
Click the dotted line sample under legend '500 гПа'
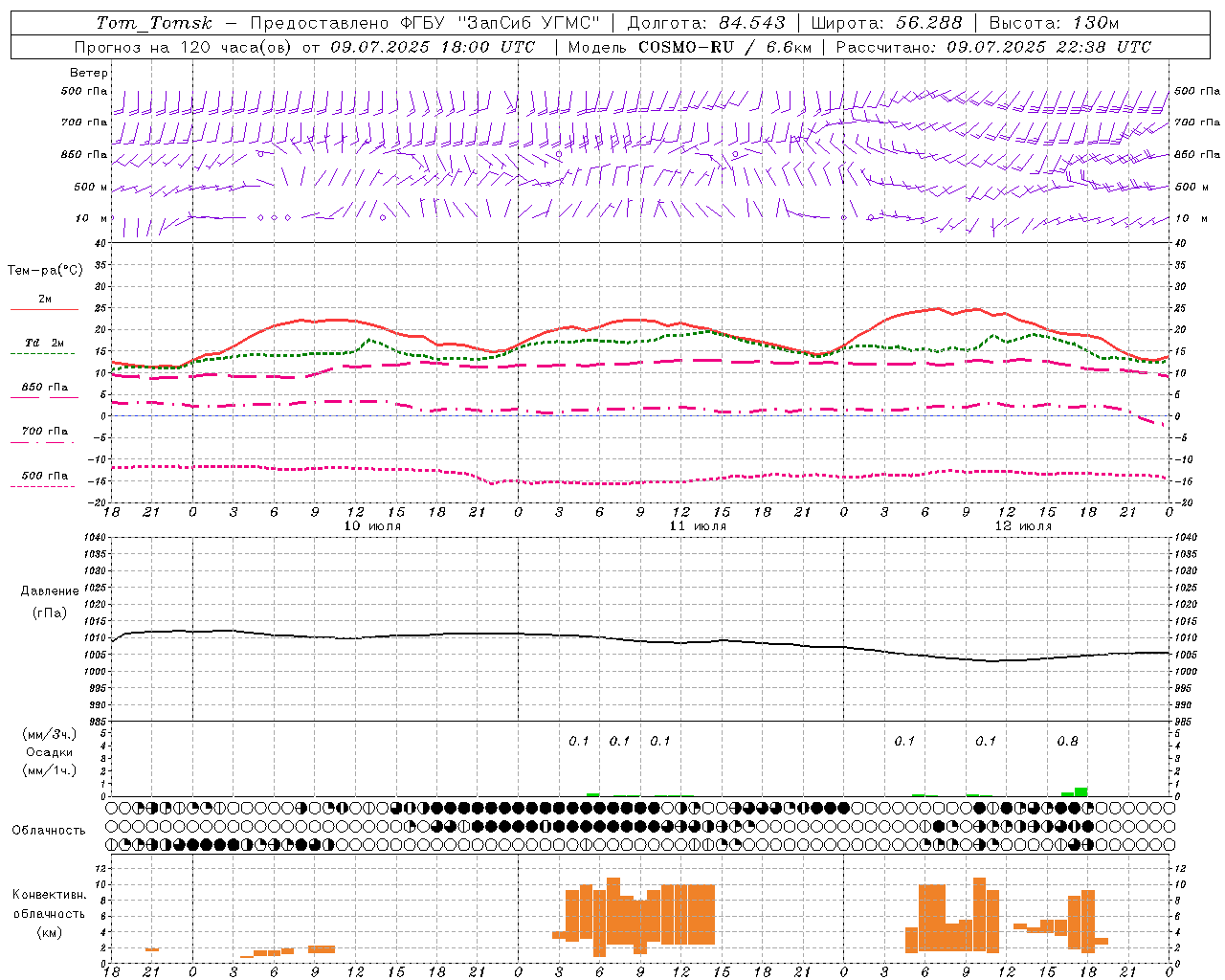click(x=43, y=486)
